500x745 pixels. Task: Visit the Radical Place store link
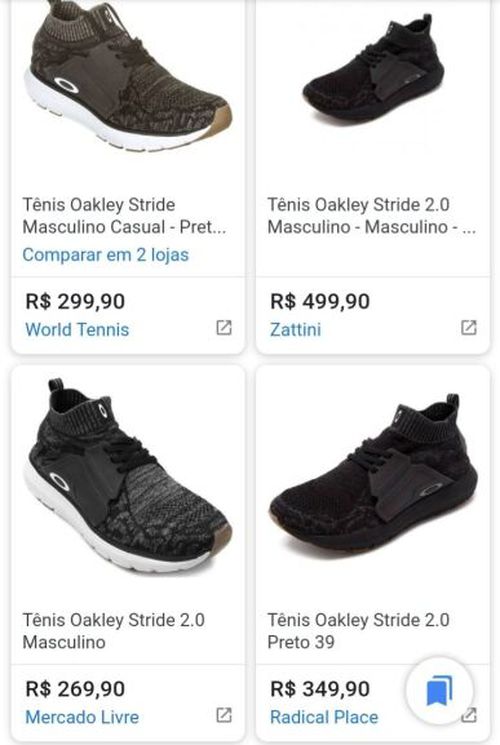[324, 717]
